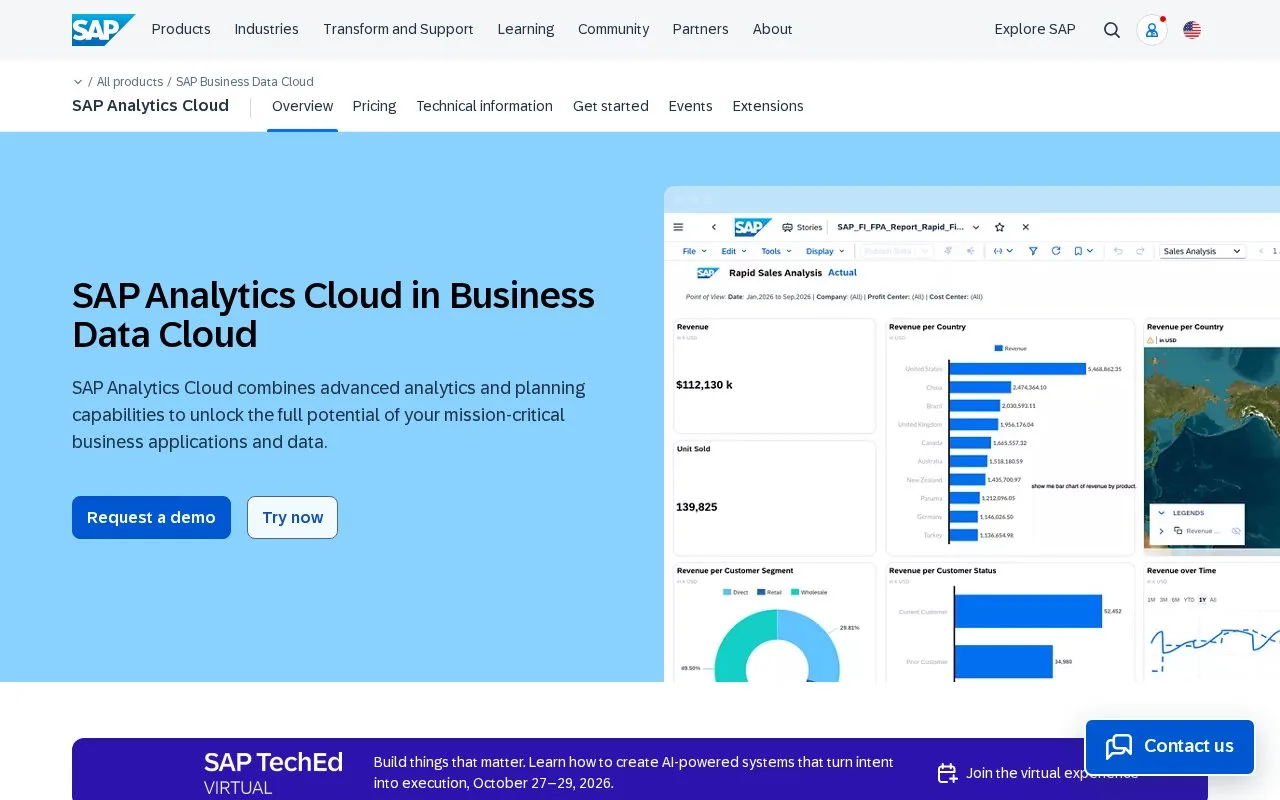This screenshot has height=800, width=1280.
Task: Go to the Extensions tab
Action: pyautogui.click(x=768, y=106)
